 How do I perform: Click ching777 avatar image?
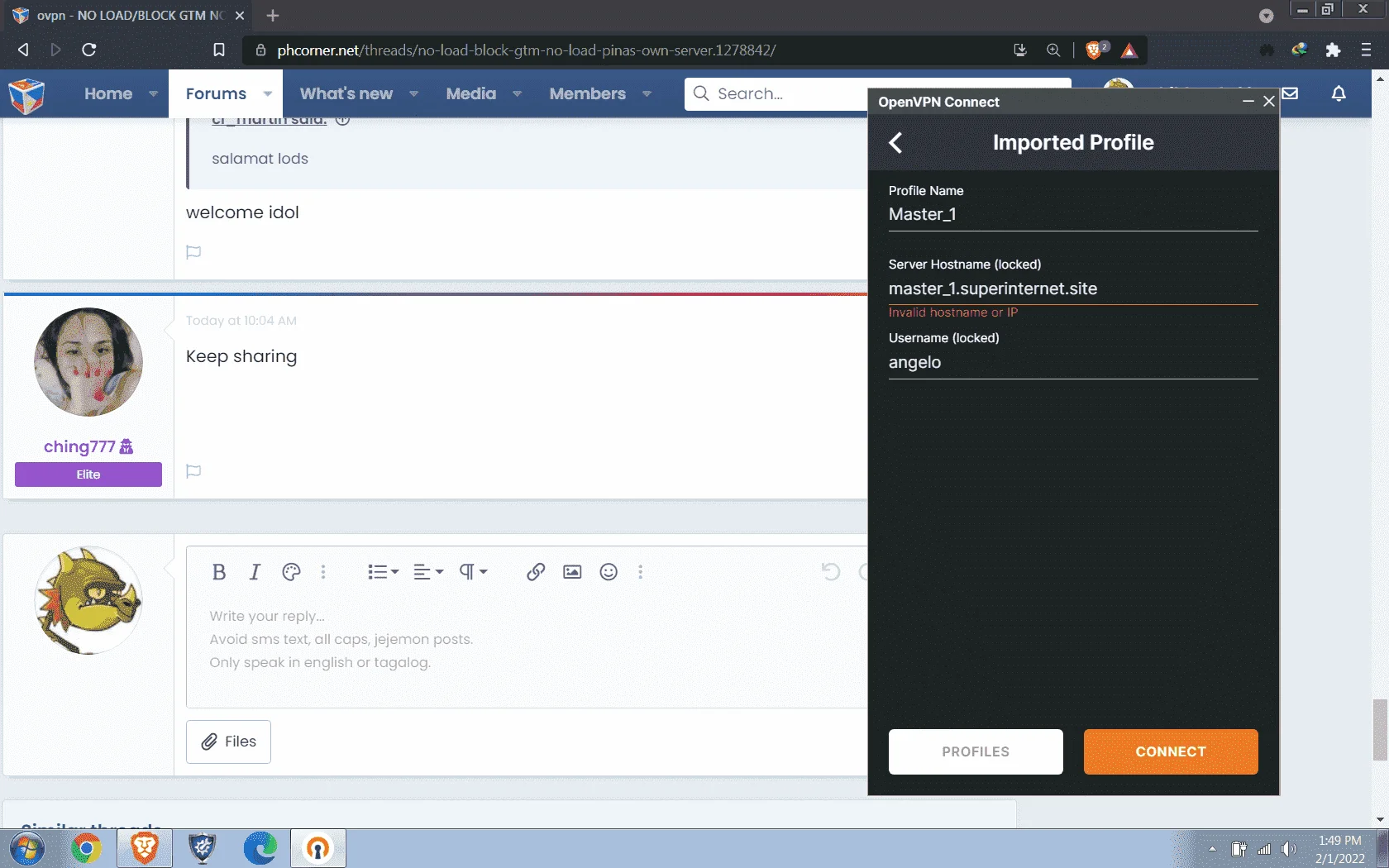point(88,362)
